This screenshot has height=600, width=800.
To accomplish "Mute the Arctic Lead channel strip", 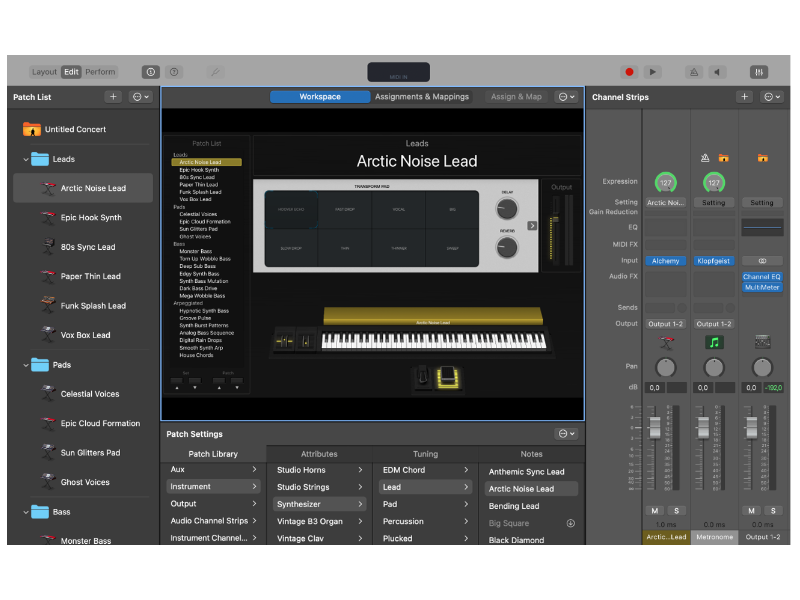I will [655, 511].
